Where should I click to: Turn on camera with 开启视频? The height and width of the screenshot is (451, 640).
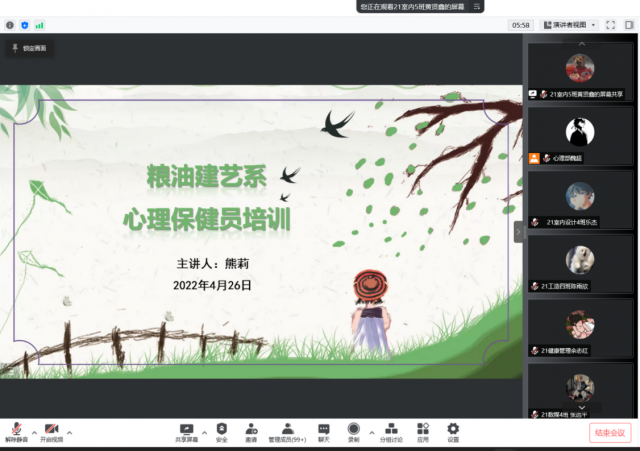(x=51, y=431)
